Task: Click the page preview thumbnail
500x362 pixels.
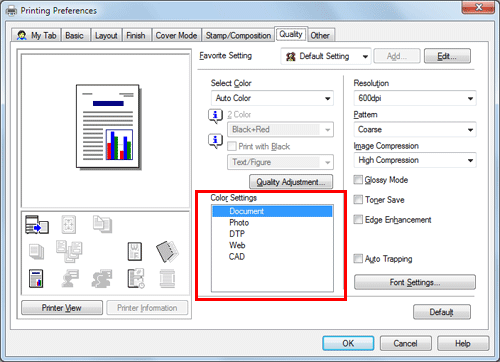Action: pyautogui.click(x=107, y=126)
